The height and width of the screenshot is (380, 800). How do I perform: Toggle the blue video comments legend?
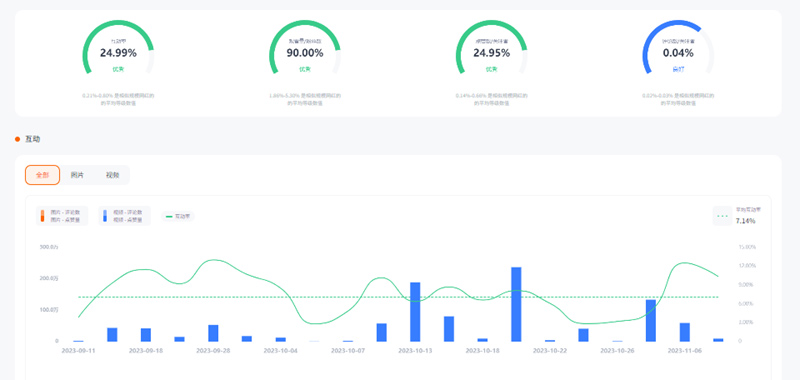(124, 216)
